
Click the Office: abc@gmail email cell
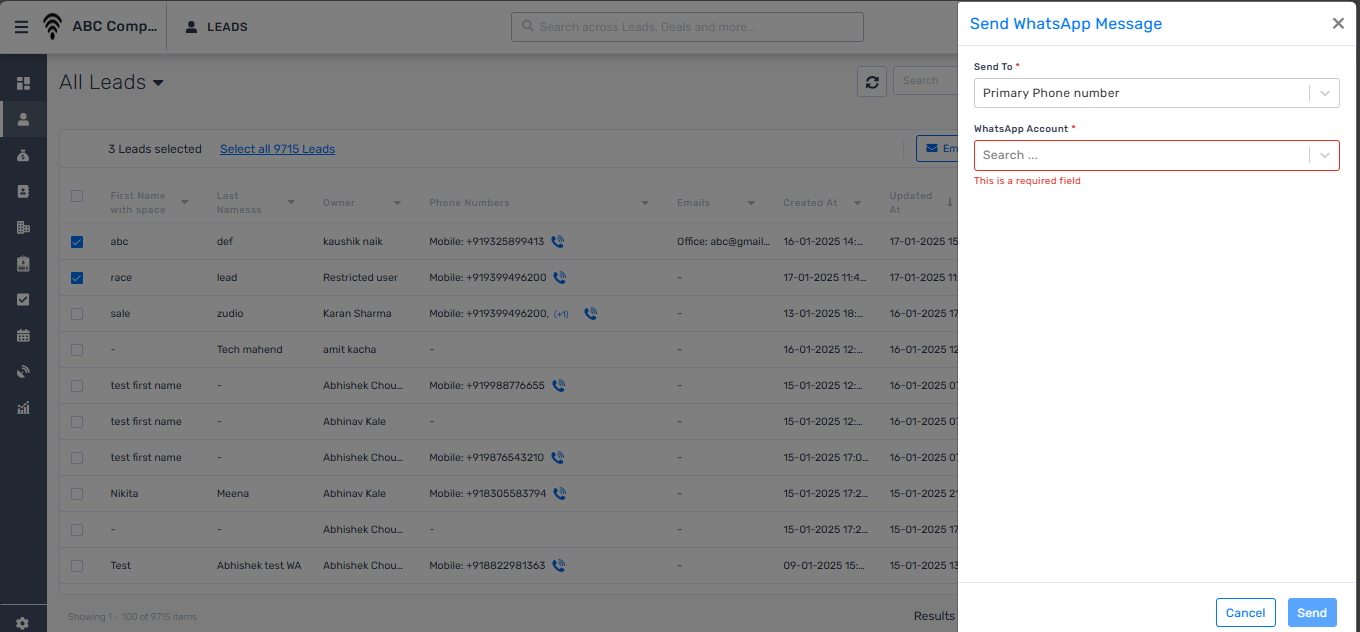point(723,242)
